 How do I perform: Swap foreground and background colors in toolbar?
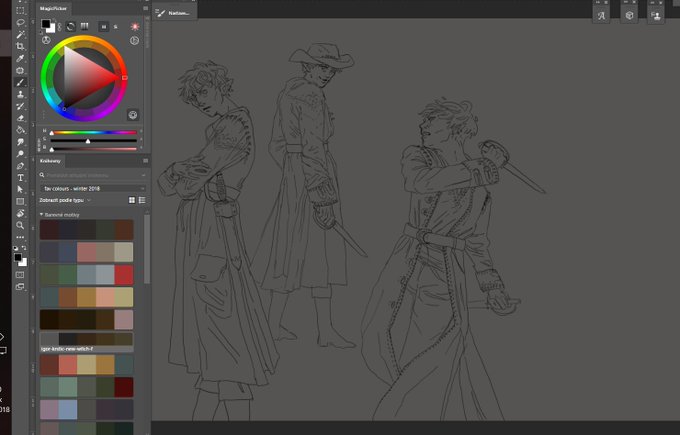(24, 248)
